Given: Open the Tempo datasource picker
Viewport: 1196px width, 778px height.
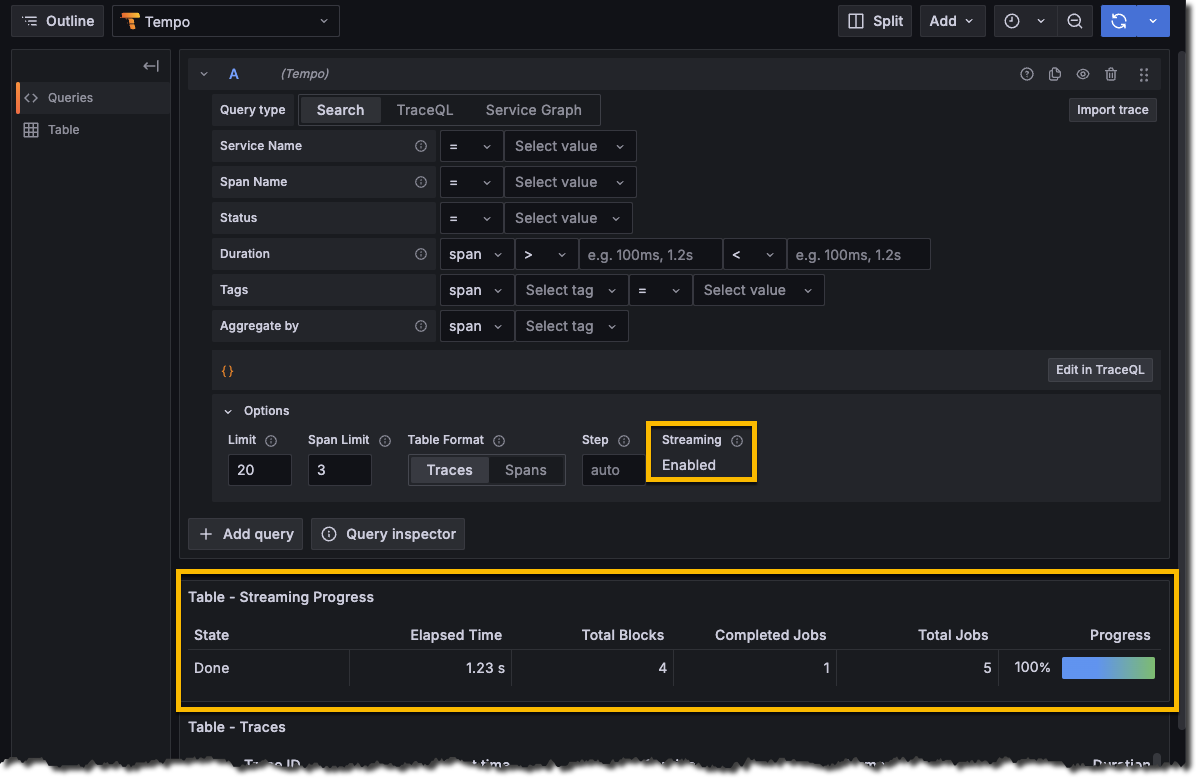Looking at the screenshot, I should coord(225,20).
